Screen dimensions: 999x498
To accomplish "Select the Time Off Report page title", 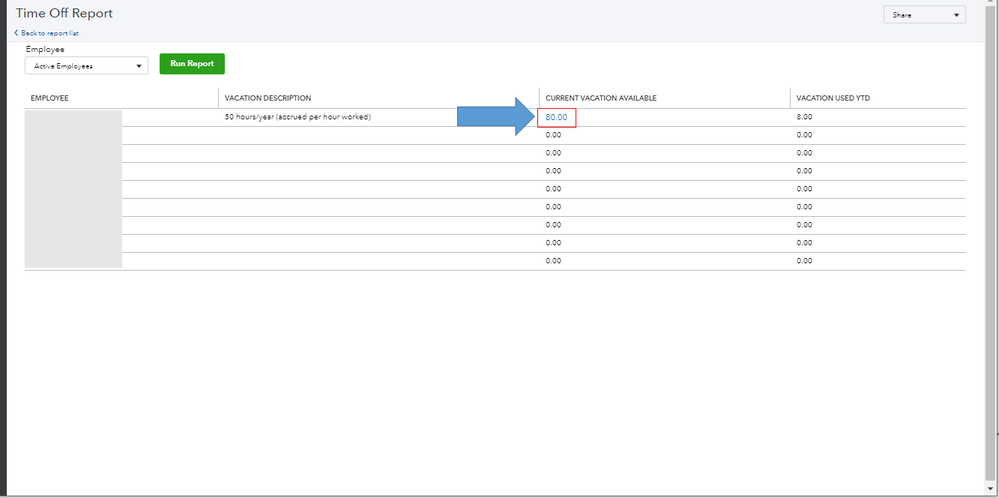I will pyautogui.click(x=64, y=13).
